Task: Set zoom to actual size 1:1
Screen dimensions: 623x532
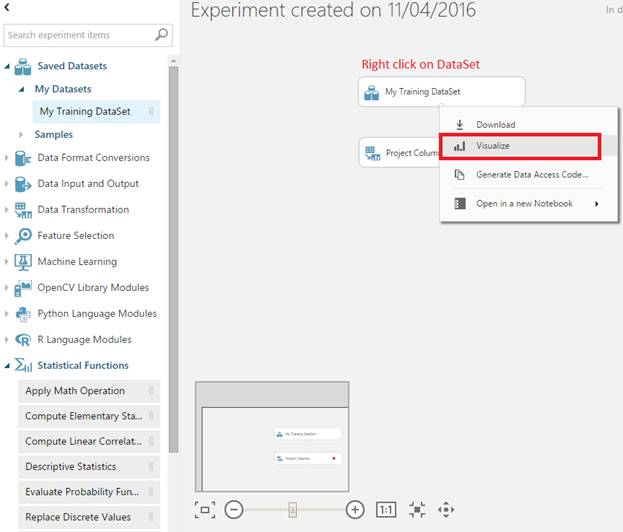Action: click(386, 510)
